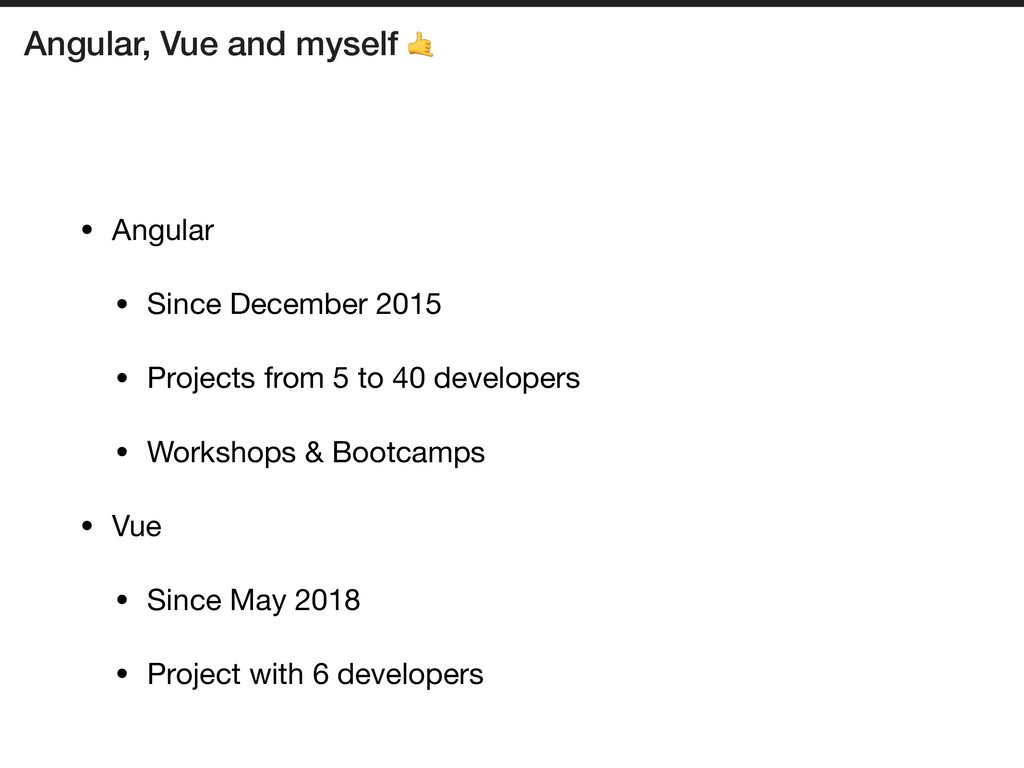Click the hand emoji in the title
1024x768 pixels.
(x=420, y=45)
